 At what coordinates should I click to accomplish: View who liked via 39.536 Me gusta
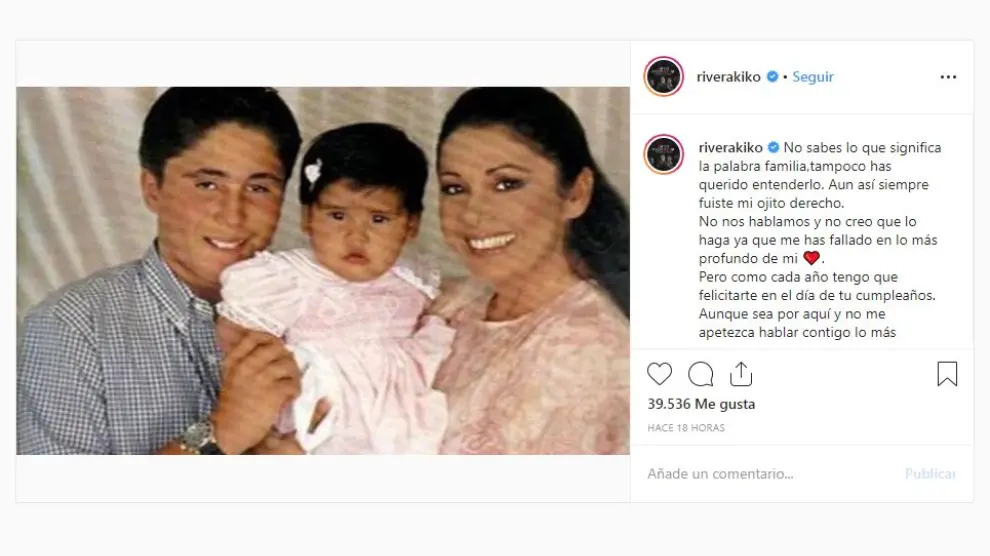tap(701, 404)
